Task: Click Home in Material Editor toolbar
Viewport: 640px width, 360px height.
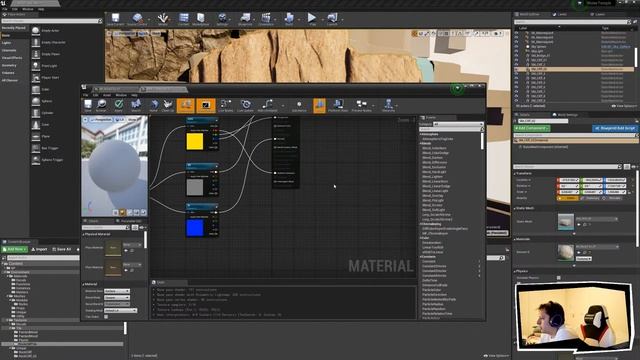Action: [x=153, y=105]
